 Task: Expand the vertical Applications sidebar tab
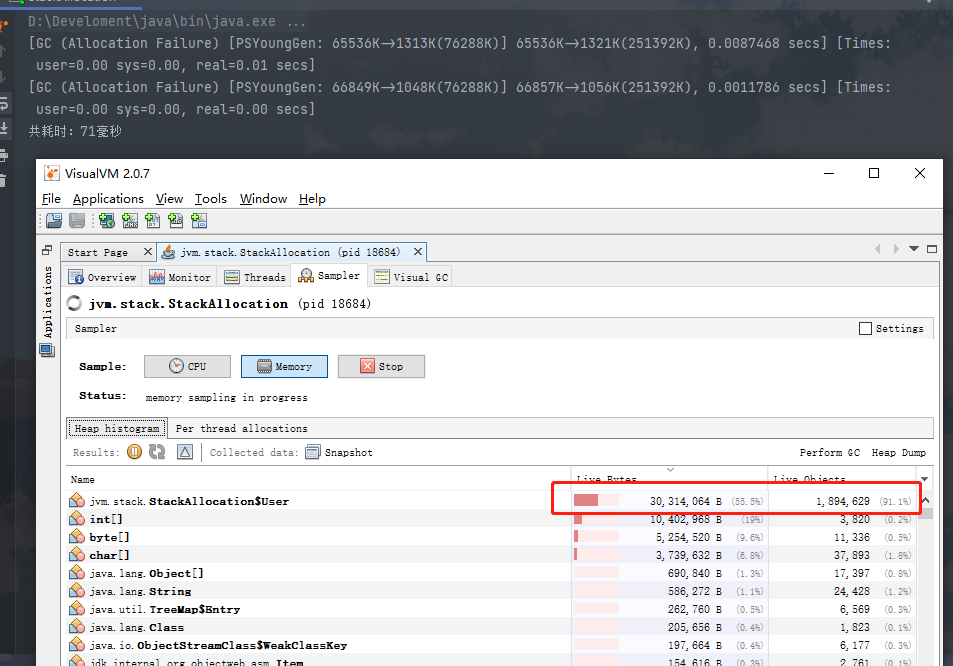tap(47, 302)
